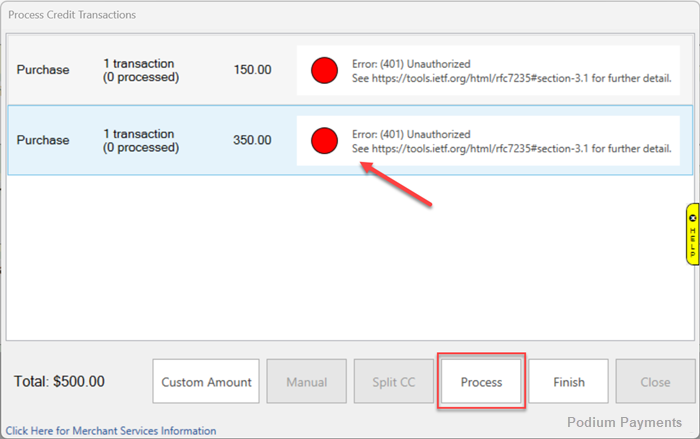Click Process to run the transactions
700x439 pixels.
coord(481,382)
